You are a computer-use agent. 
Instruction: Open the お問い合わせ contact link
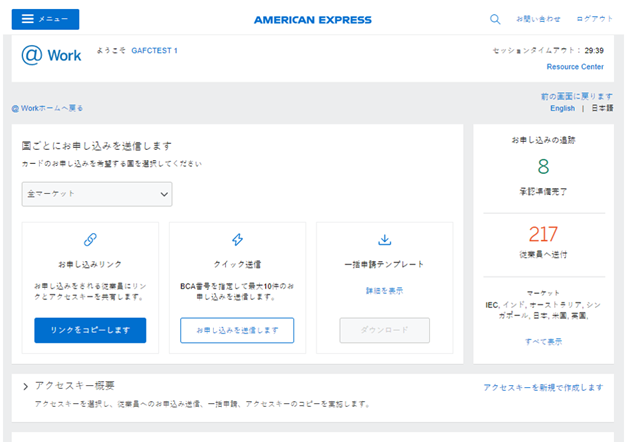(x=538, y=19)
